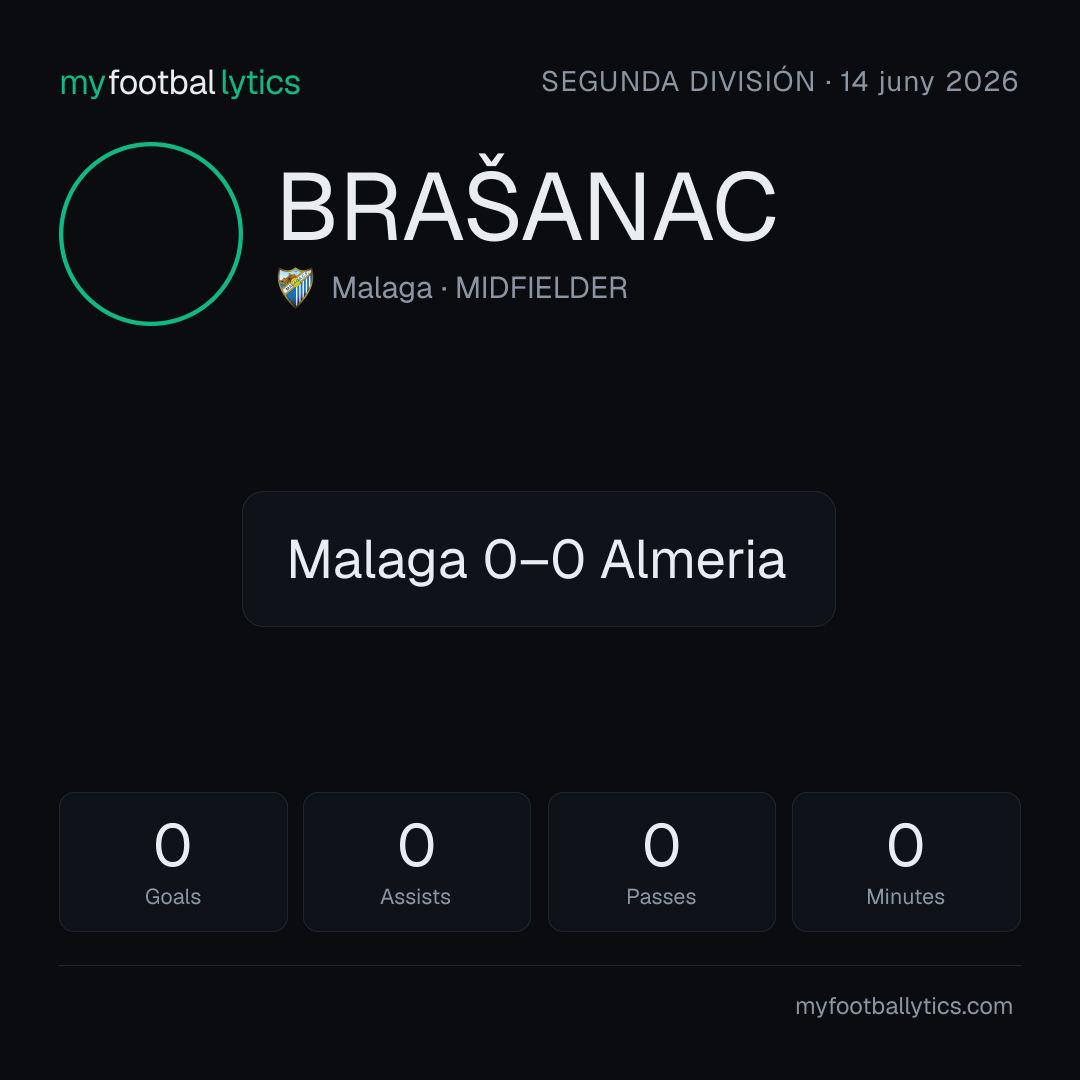The height and width of the screenshot is (1080, 1080).
Task: Click the Malaga · MIDFIELDER subtitle
Action: [479, 288]
